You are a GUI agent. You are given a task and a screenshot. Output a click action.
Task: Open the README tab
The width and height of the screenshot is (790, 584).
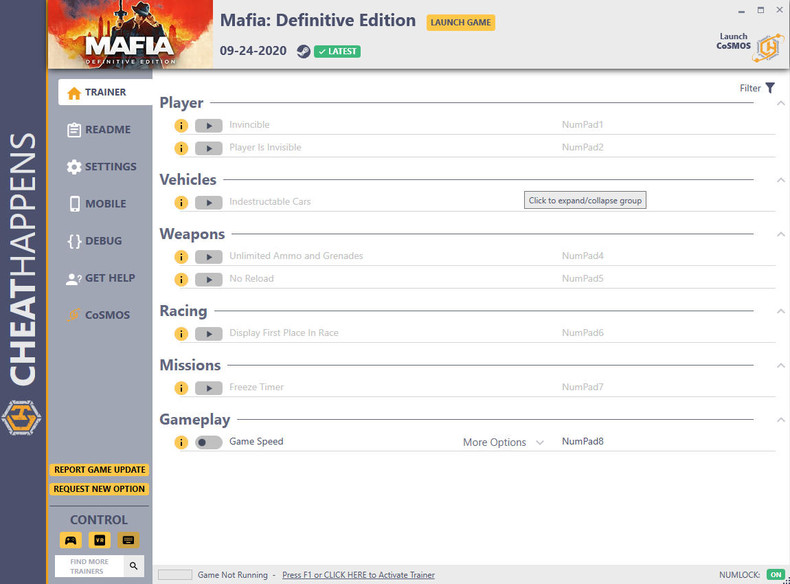(x=100, y=129)
